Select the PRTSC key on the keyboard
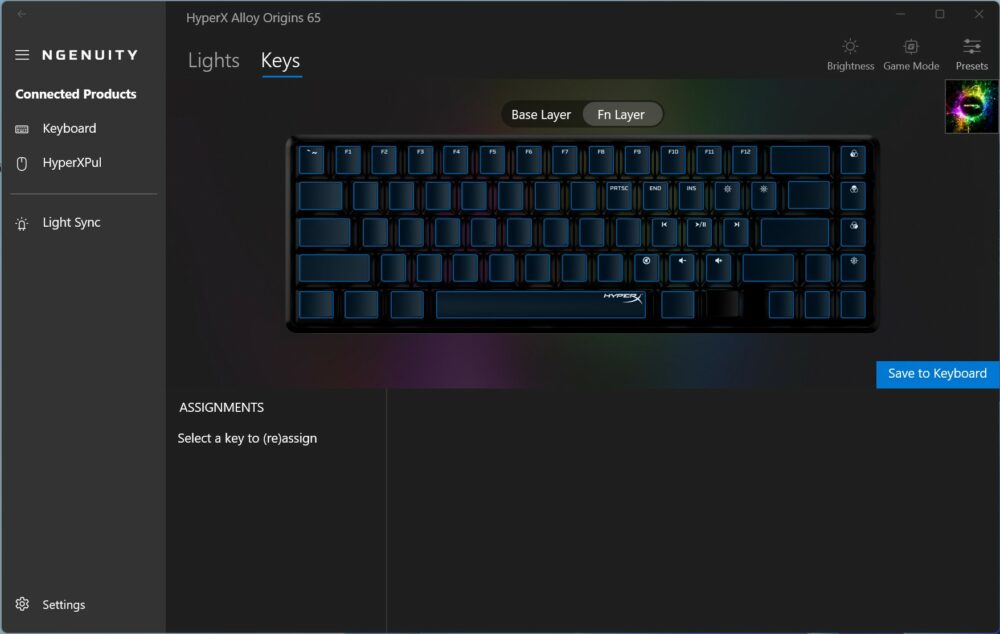 click(619, 196)
